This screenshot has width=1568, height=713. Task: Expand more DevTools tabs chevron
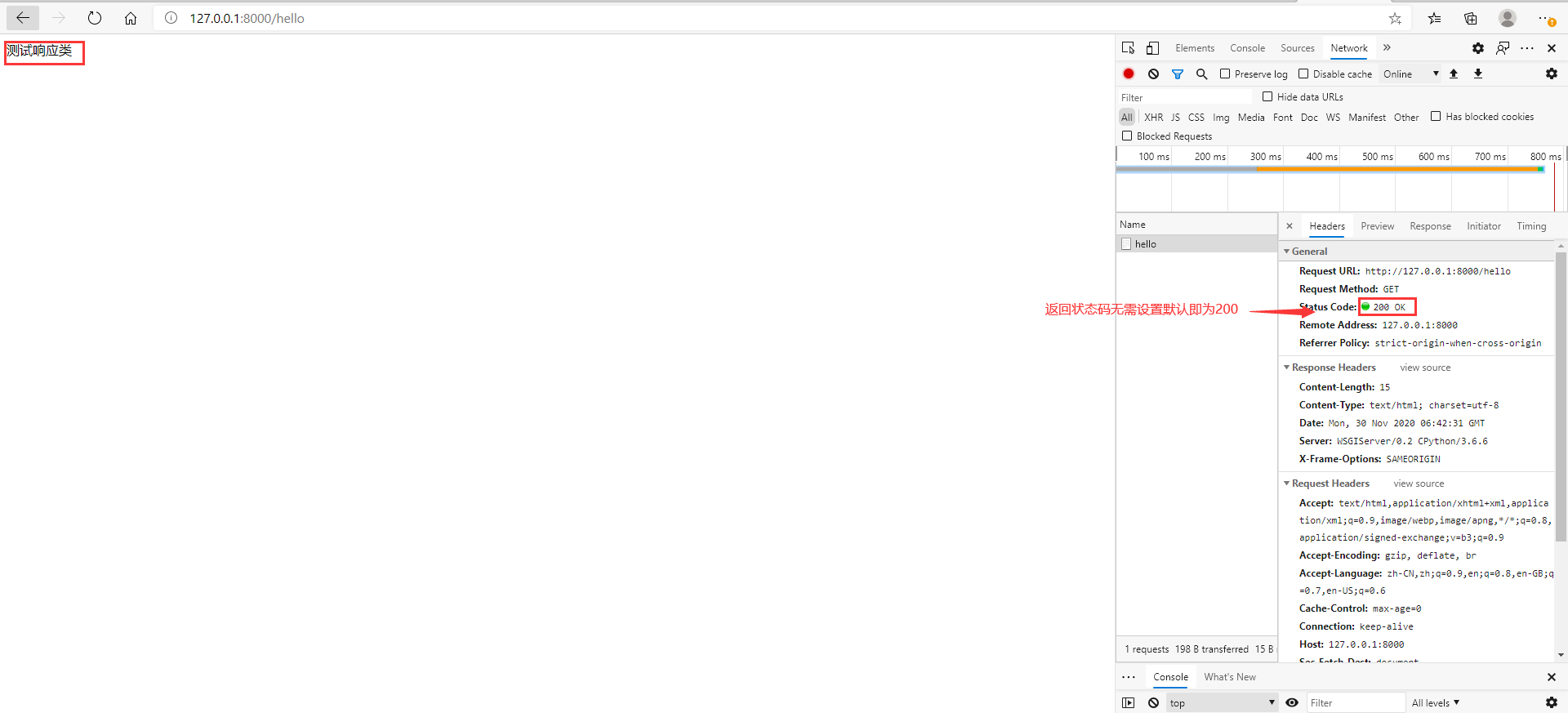click(1387, 47)
